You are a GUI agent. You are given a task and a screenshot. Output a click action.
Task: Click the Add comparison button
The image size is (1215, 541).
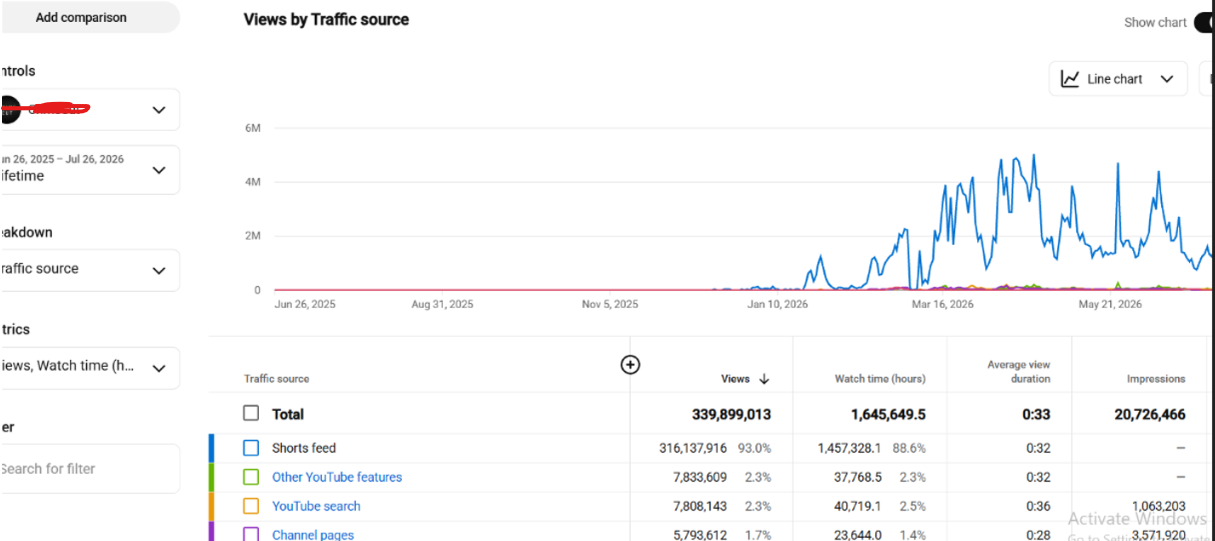(81, 17)
